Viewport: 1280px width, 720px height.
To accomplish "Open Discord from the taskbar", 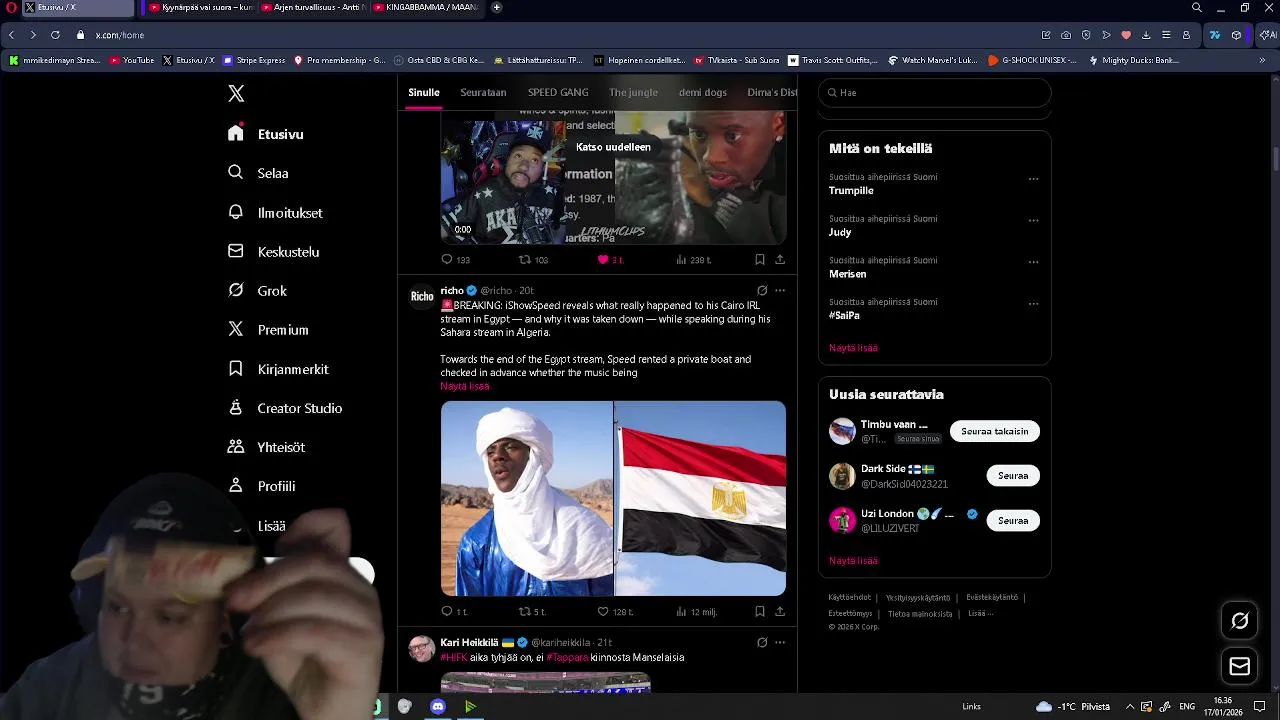I will [x=437, y=707].
